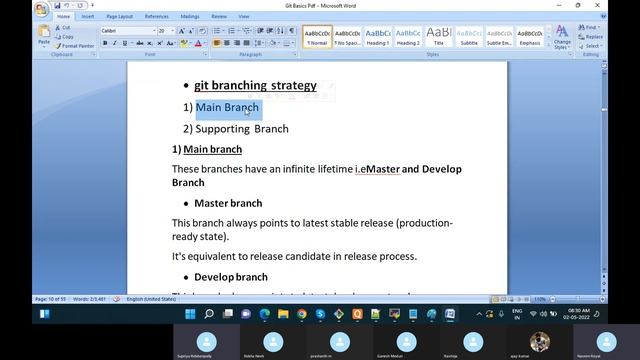Align text right
This screenshot has width=640, height=360.
237,43
